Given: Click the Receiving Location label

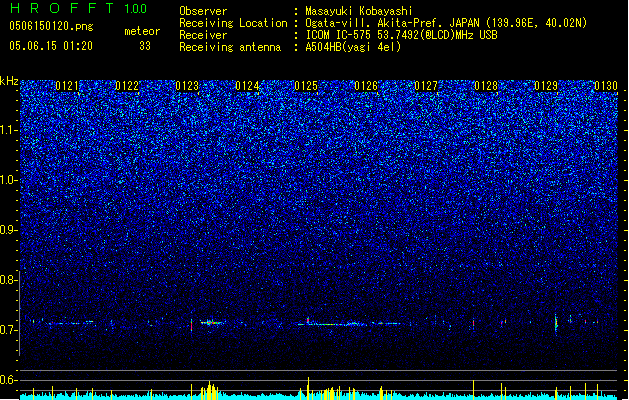Looking at the screenshot, I should click(x=233, y=23).
